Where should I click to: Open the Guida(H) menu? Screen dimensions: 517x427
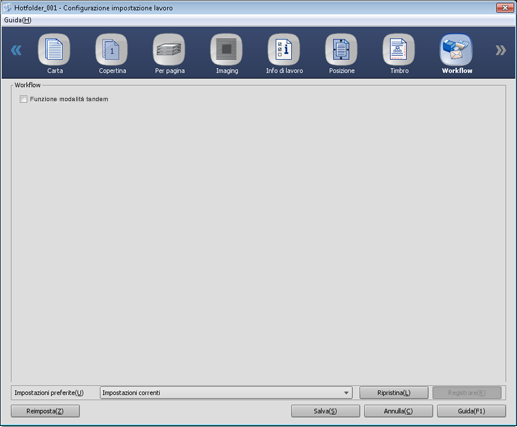click(18, 20)
